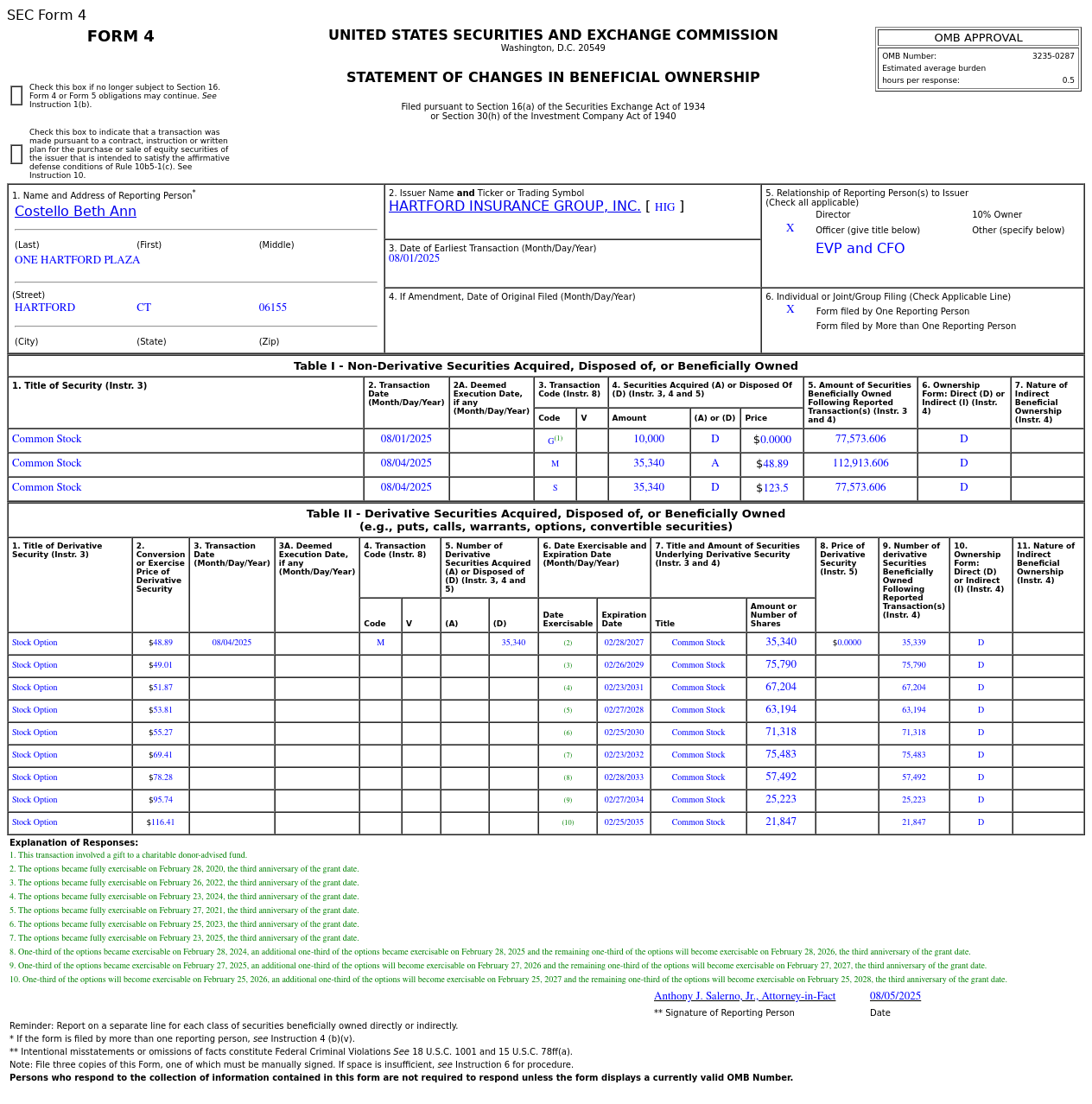Select the $69.41 exercise price
The height and width of the screenshot is (1104, 1092).
coord(161,755)
